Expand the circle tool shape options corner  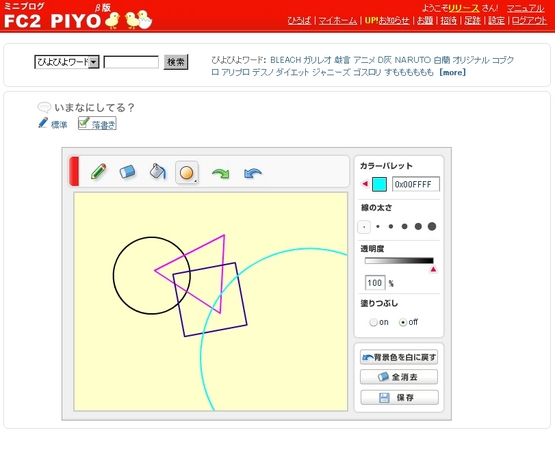click(195, 182)
